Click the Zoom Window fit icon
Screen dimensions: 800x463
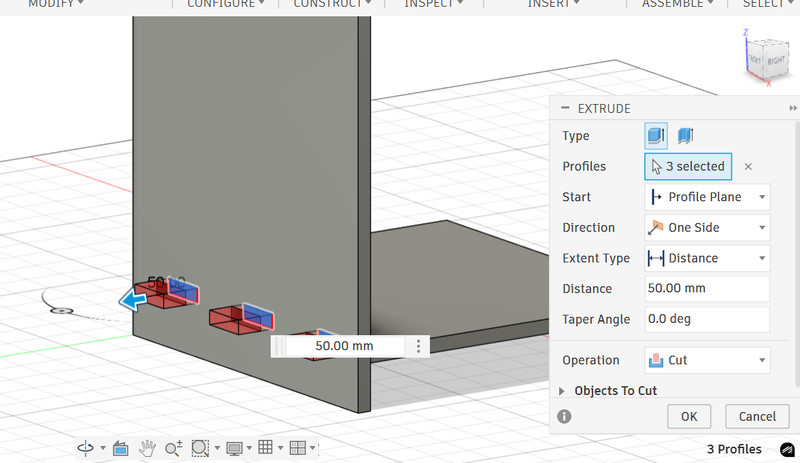pyautogui.click(x=200, y=448)
